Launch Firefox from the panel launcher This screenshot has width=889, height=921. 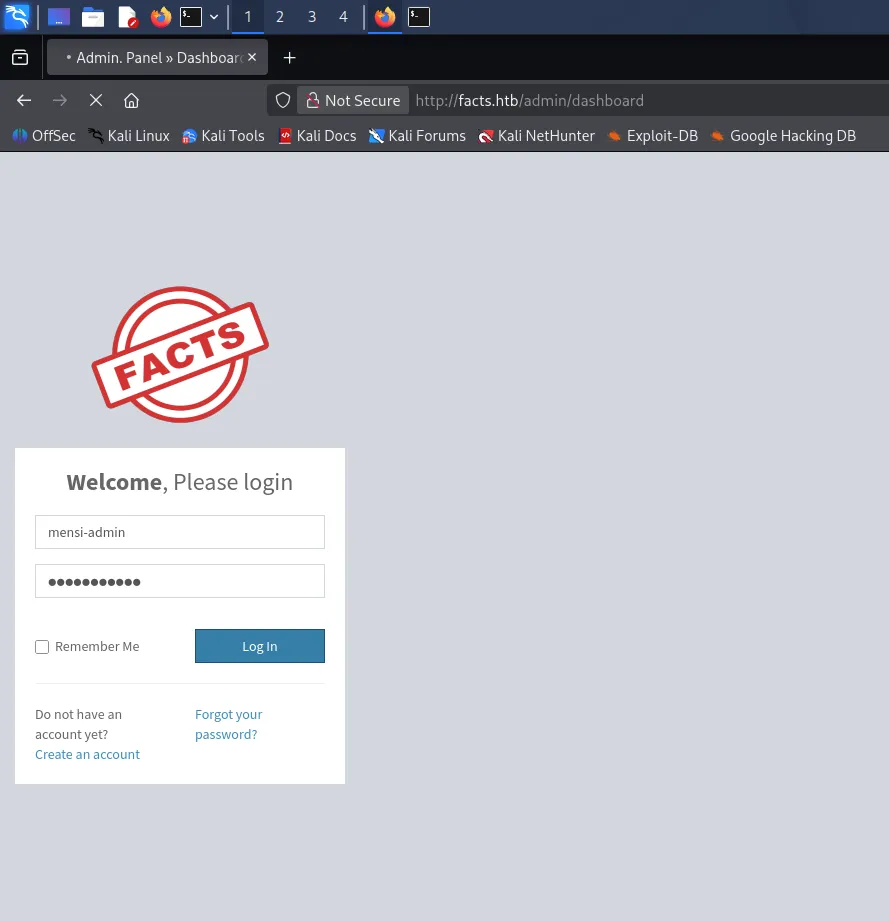click(160, 17)
